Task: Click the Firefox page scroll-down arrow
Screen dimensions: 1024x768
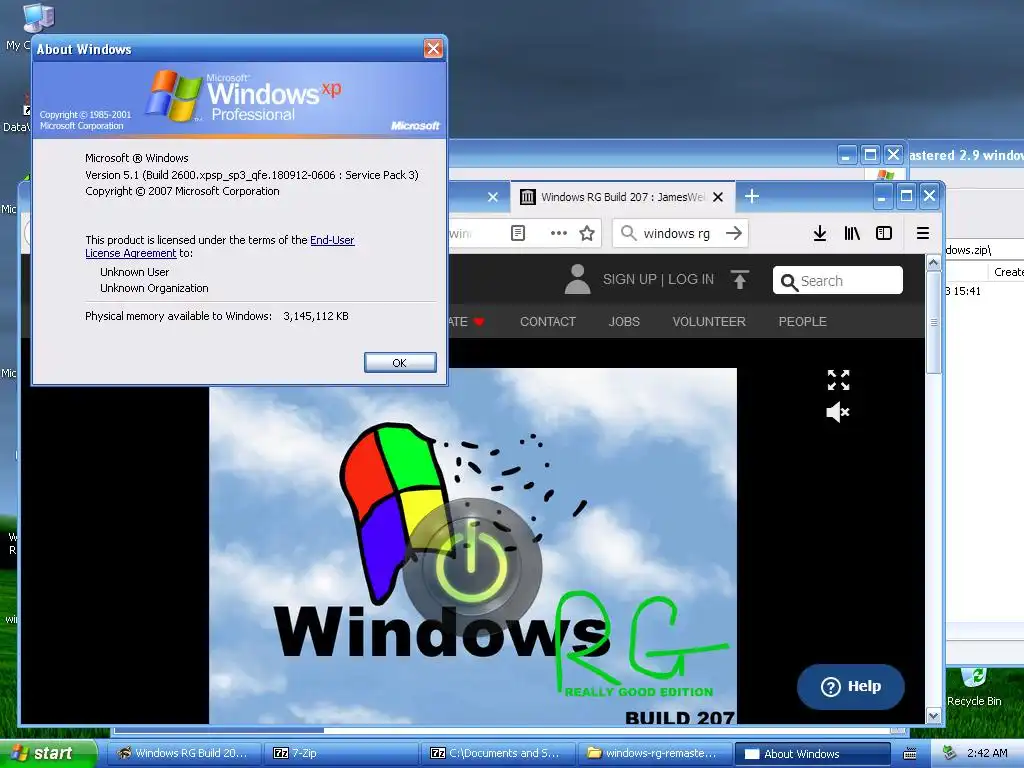Action: (x=934, y=716)
